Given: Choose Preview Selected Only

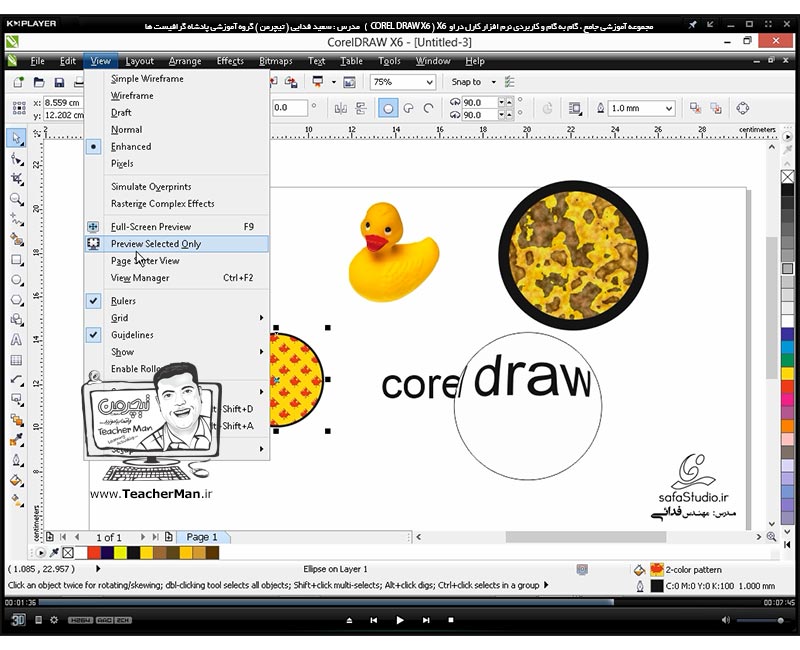Looking at the screenshot, I should pyautogui.click(x=177, y=244).
